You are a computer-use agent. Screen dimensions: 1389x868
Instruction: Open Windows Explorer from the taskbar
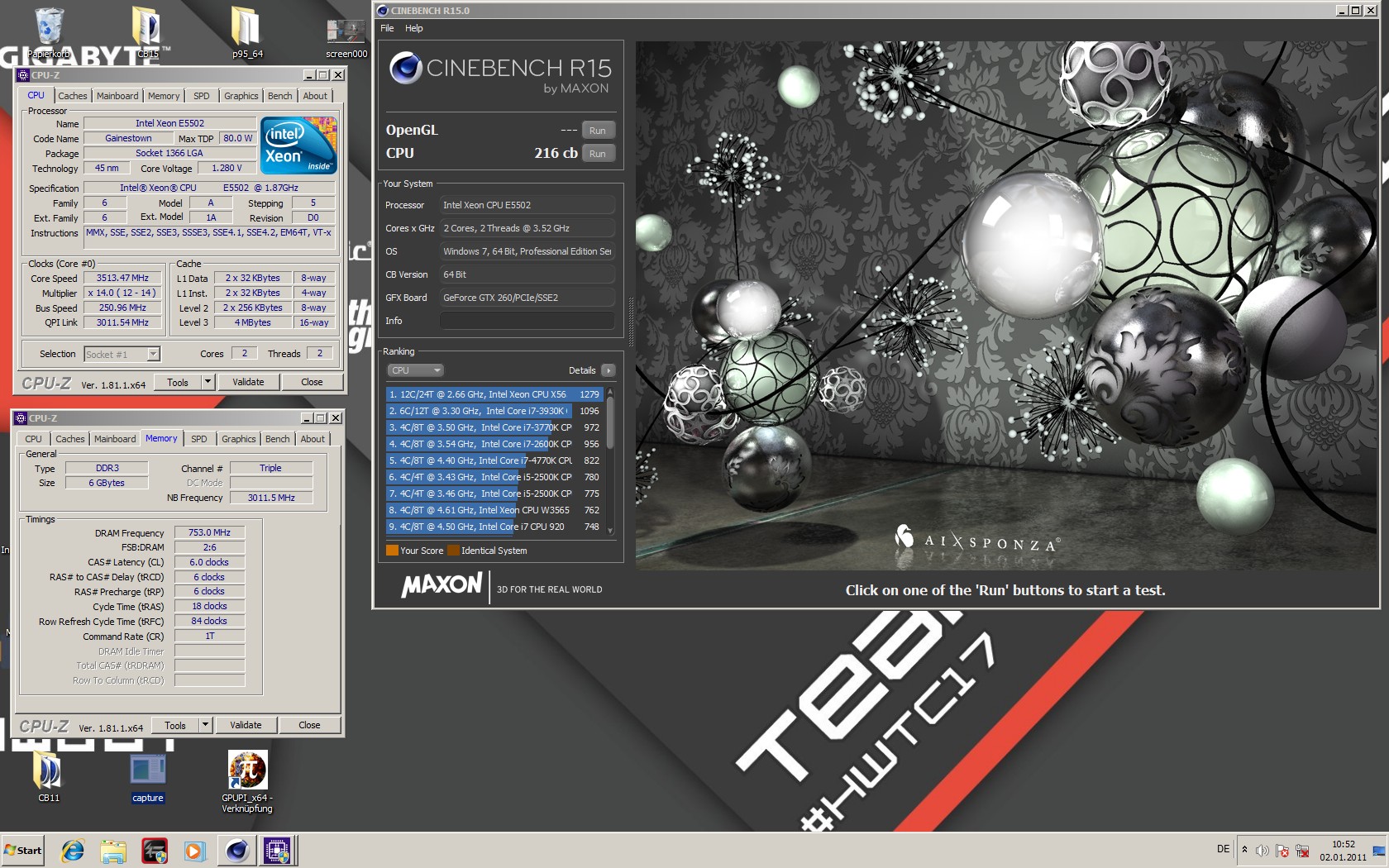(113, 851)
